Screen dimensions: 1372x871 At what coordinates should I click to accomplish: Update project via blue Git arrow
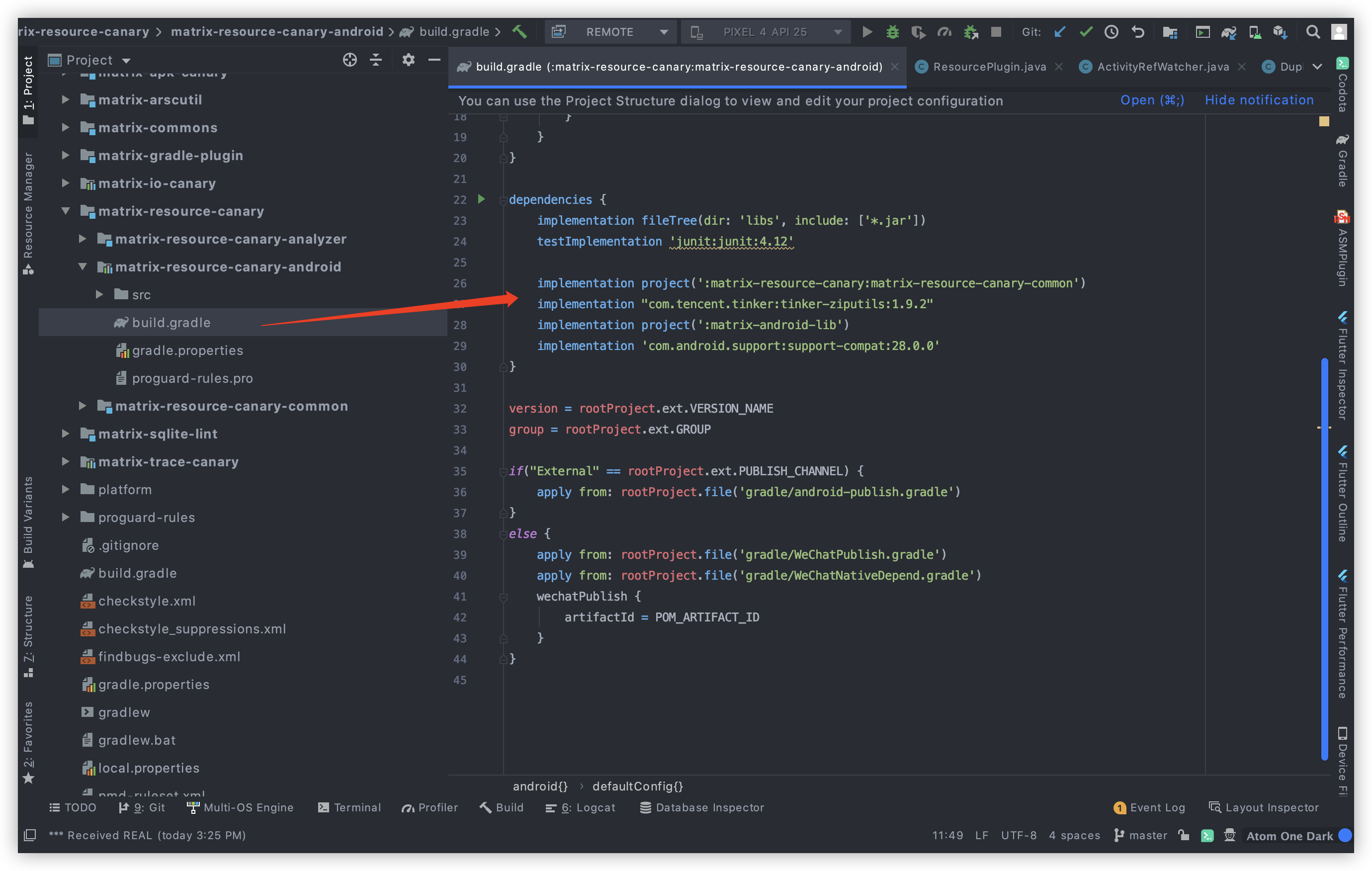click(1060, 32)
